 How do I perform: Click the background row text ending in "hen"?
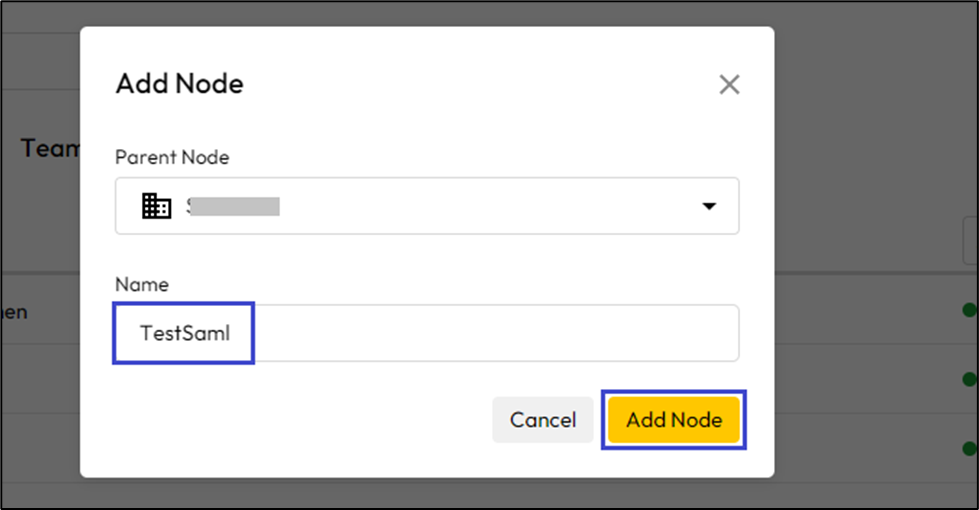(14, 312)
